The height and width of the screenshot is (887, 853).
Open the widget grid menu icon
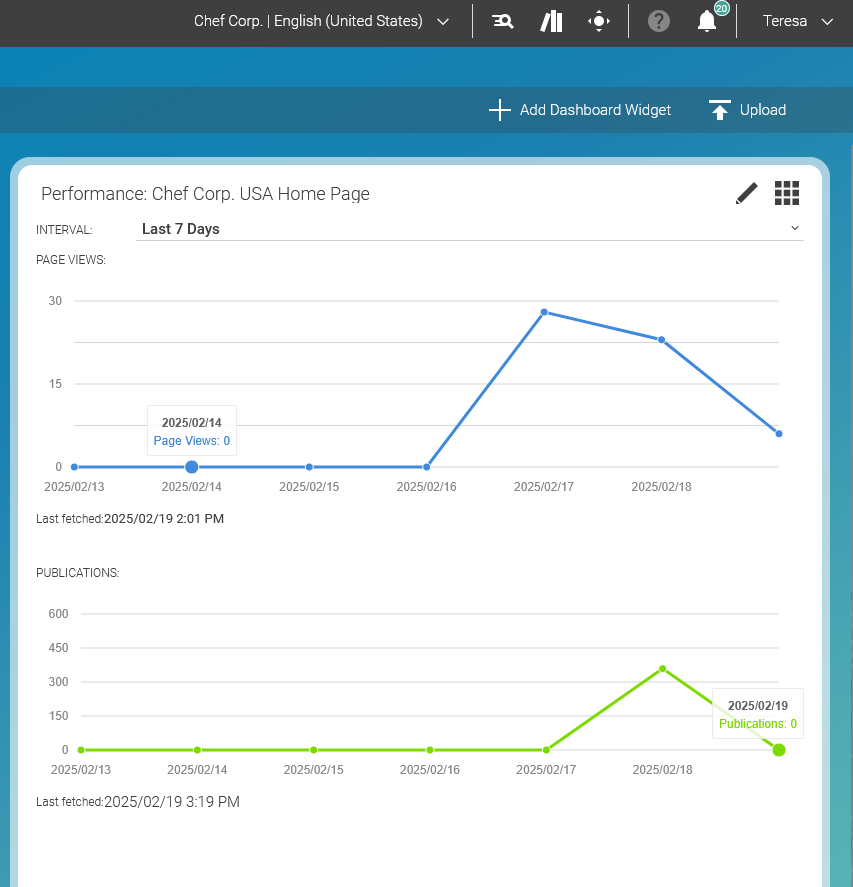(787, 192)
